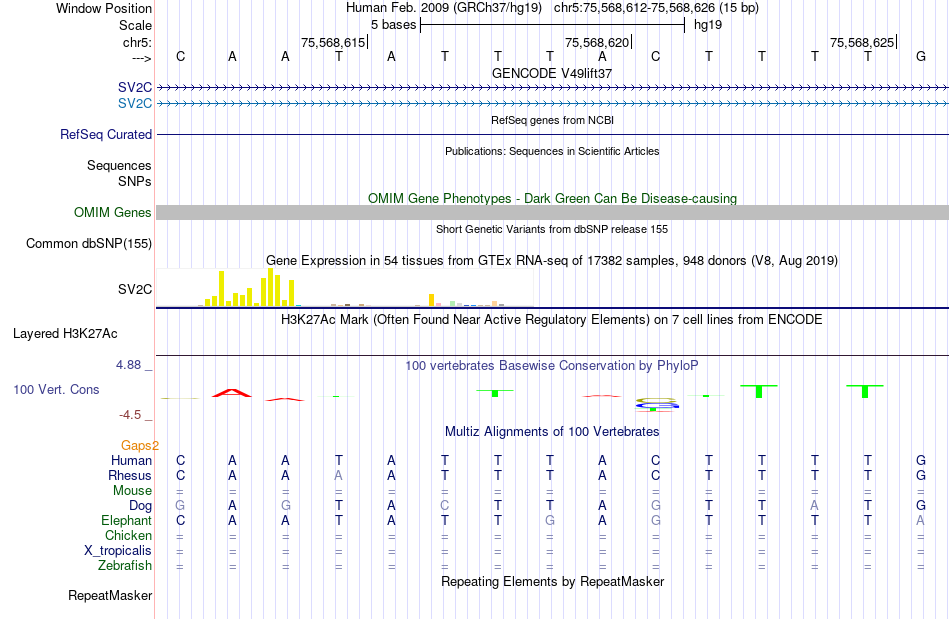The width and height of the screenshot is (950, 619).
Task: Click the -4.5 PhyloP lower axis value
Action: tap(130, 415)
